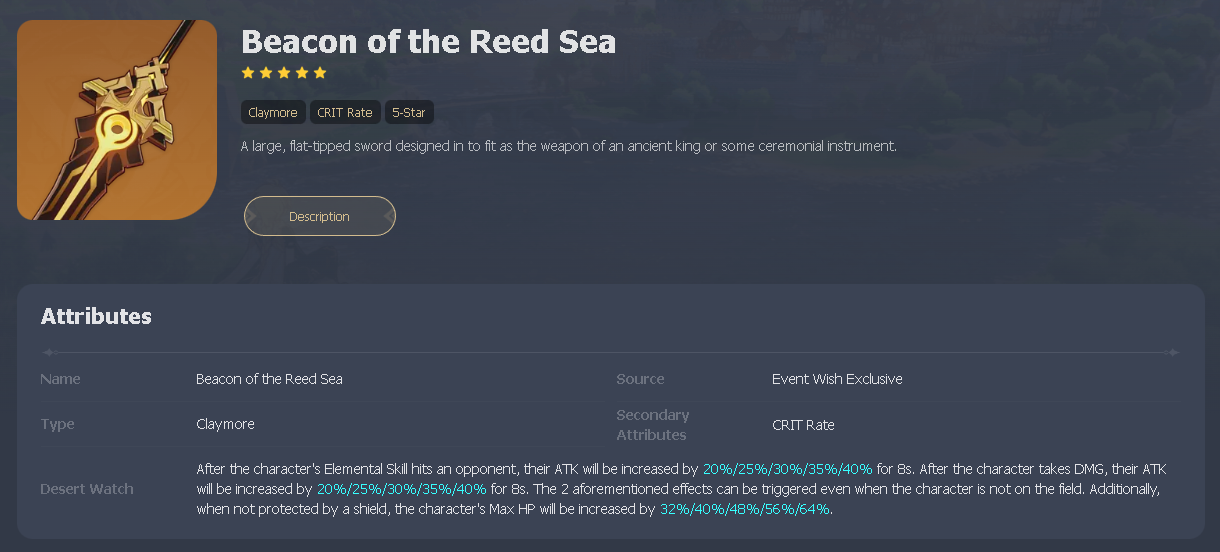This screenshot has height=552, width=1220.
Task: Click the Claymore value in the Type row
Action: (x=225, y=424)
